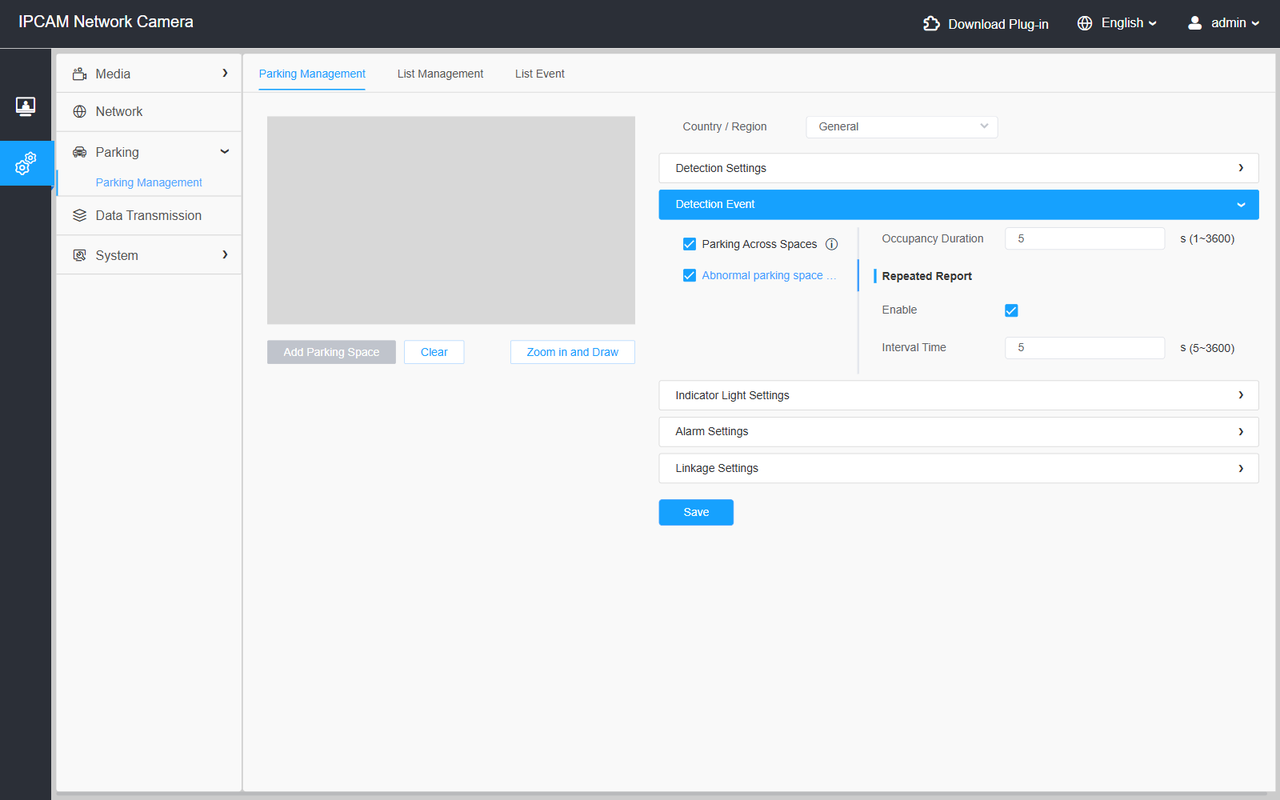Click the Data Transmission layers icon

pos(80,216)
